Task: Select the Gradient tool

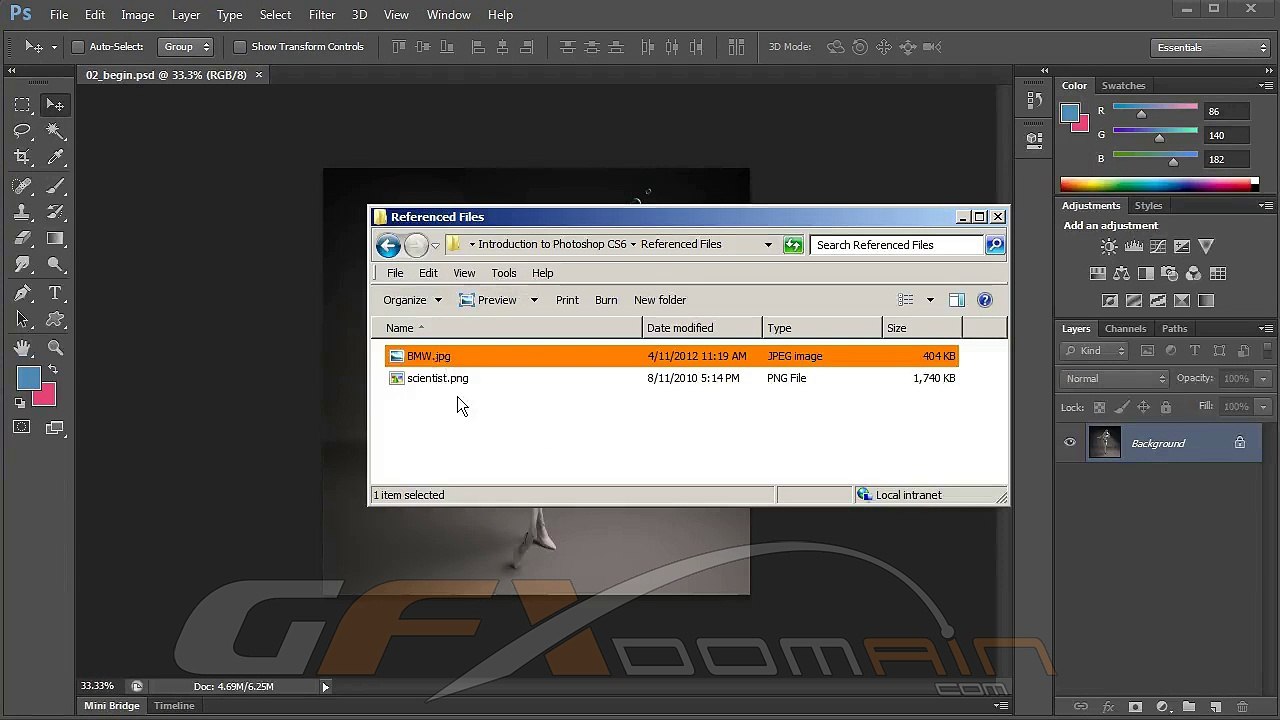Action: [x=56, y=238]
